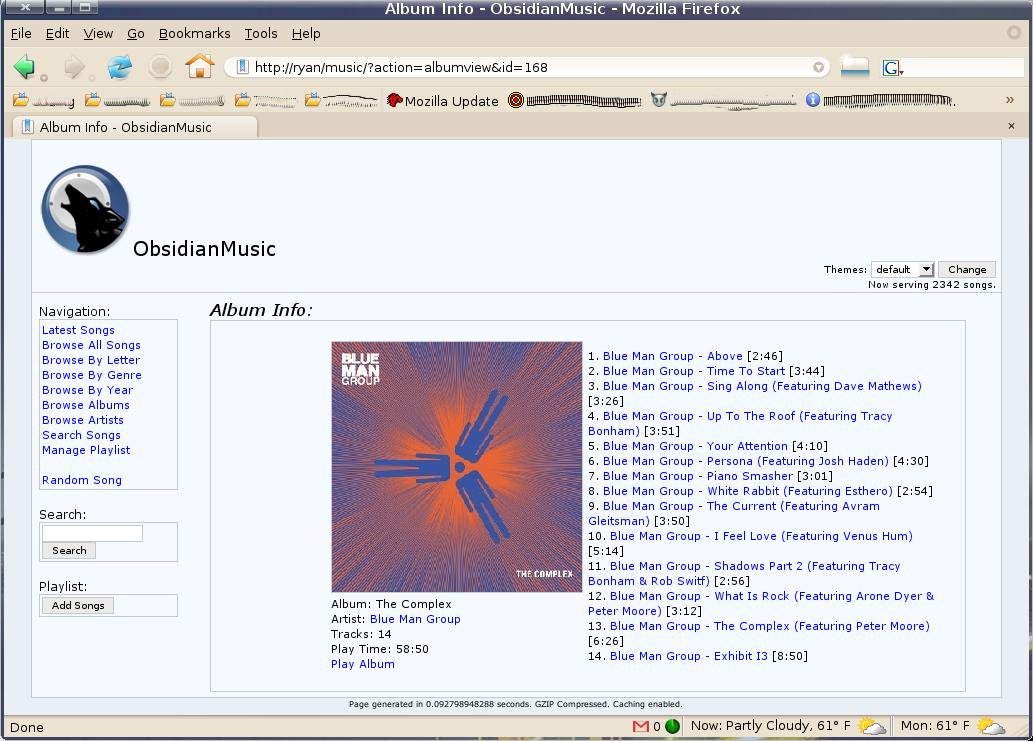Click the green status indicator in the status bar

(672, 726)
